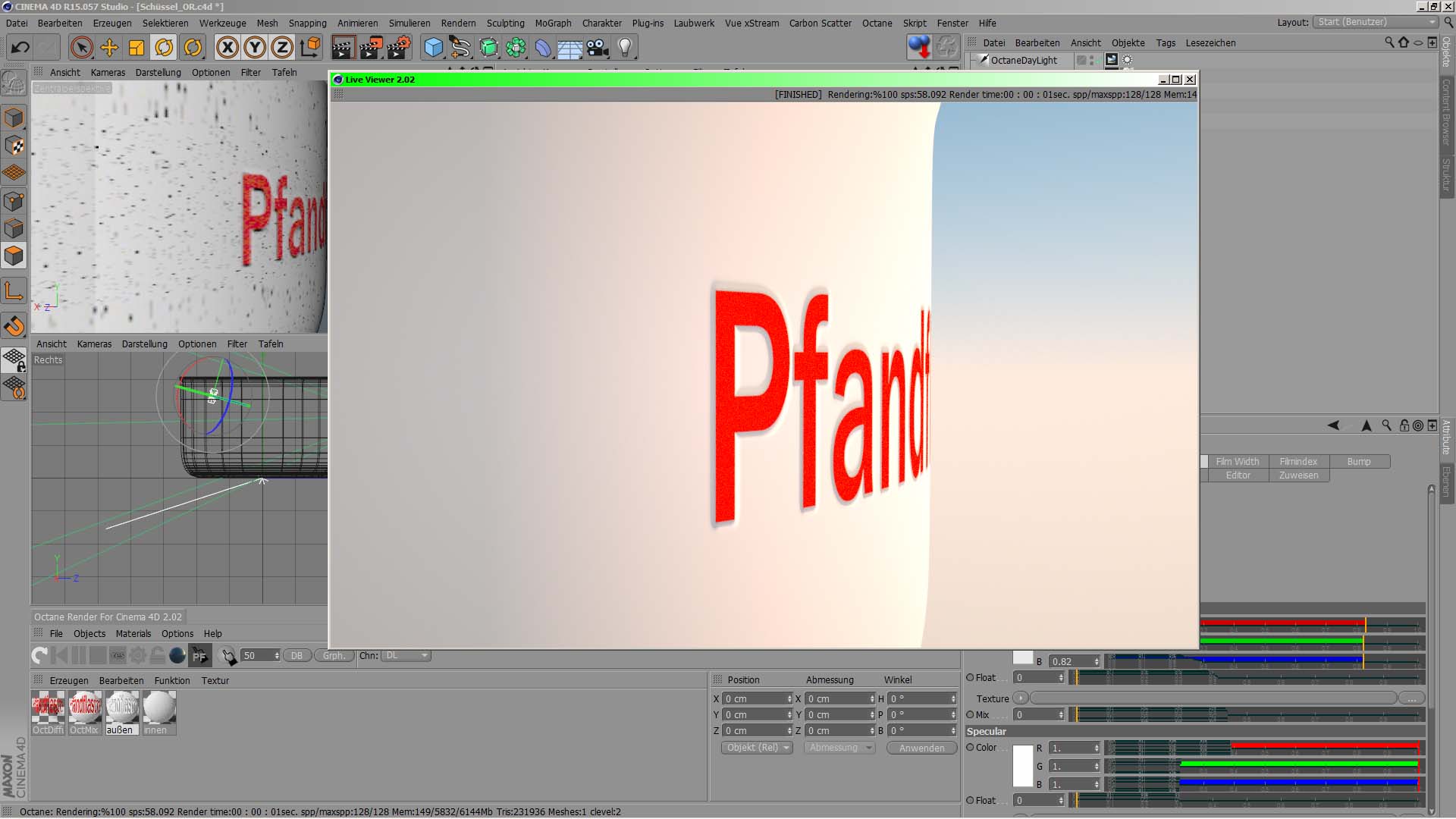Add a light with bulb icon
The image size is (1456, 819).
pos(625,48)
